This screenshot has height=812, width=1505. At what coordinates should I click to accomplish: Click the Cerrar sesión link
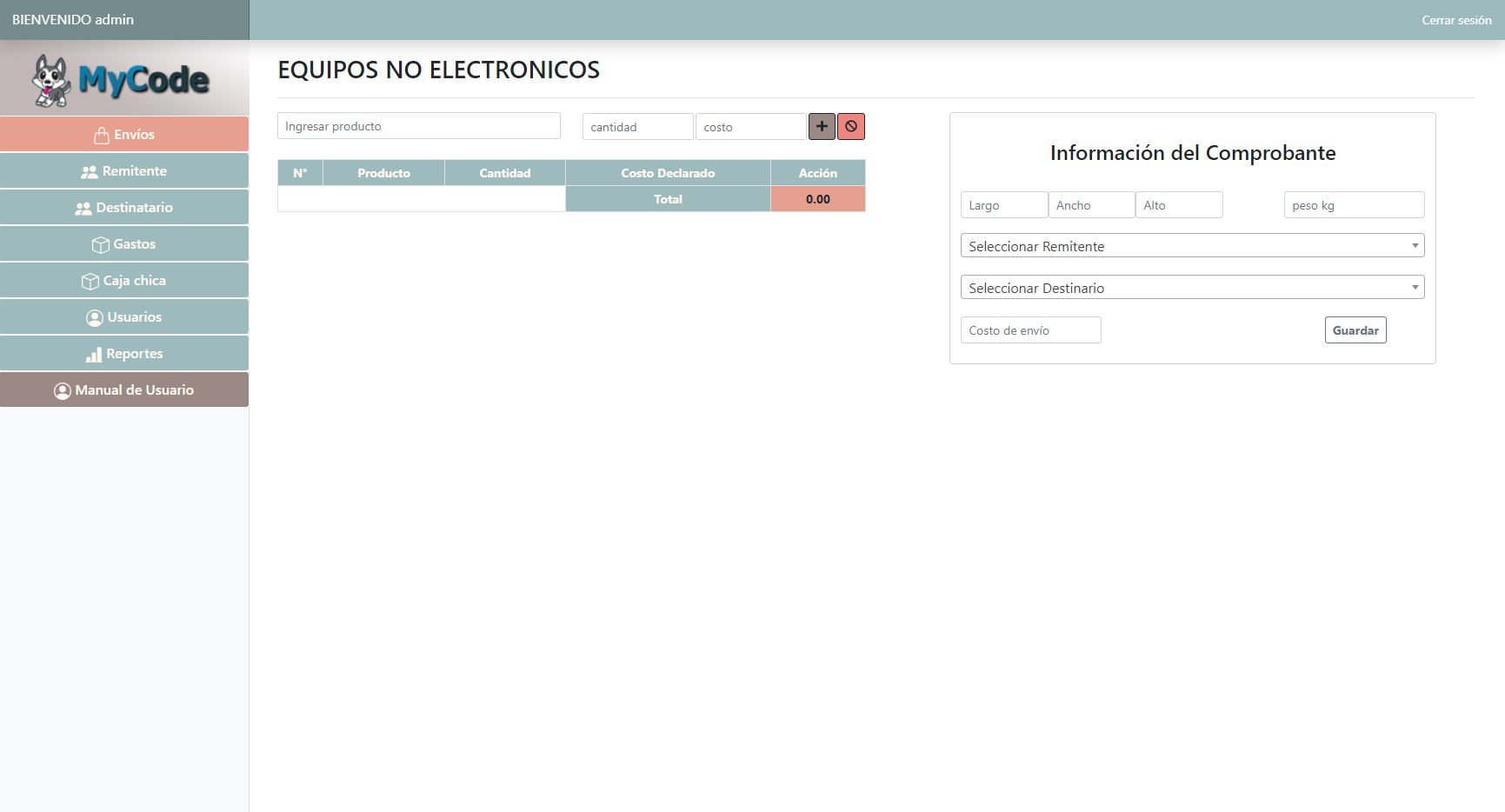(1455, 20)
